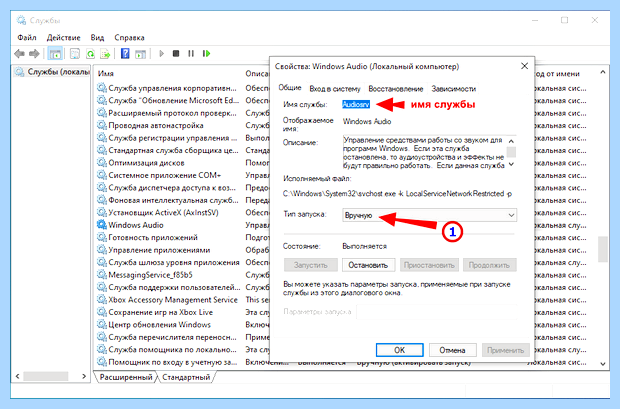Open the Тип запуска dropdown
The image size is (620, 409).
(429, 215)
